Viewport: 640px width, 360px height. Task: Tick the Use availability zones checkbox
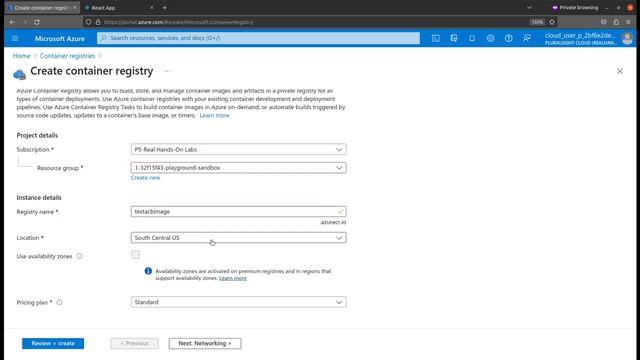click(x=136, y=255)
